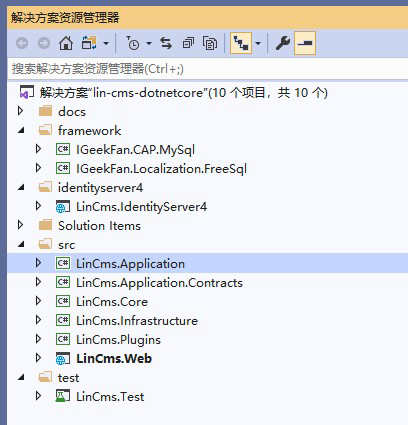This screenshot has height=425, width=408.
Task: Select LinCms.Infrastructure project name
Action: point(137,321)
